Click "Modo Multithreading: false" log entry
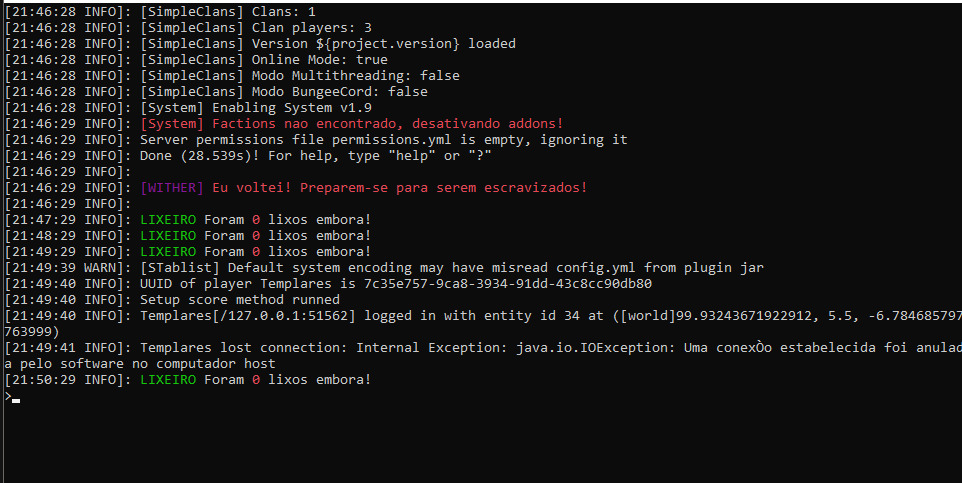Image resolution: width=962 pixels, height=483 pixels. coord(300,76)
